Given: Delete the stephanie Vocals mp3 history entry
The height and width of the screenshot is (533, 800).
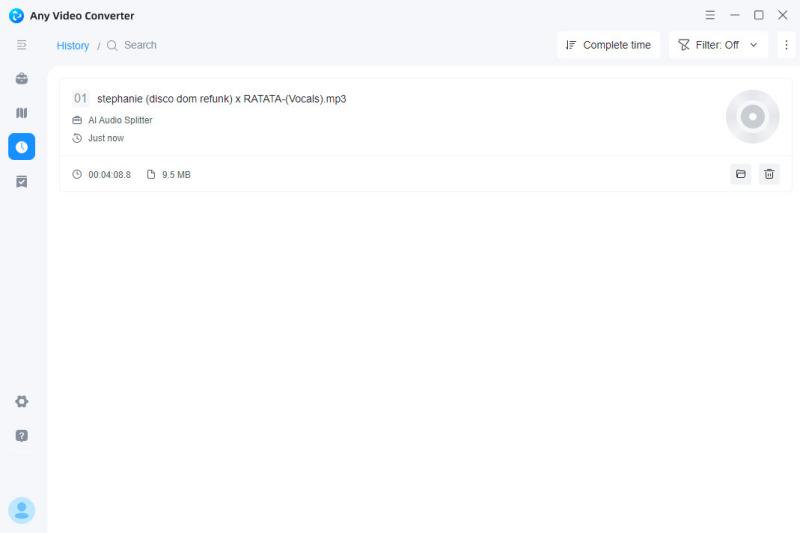Looking at the screenshot, I should click(769, 174).
